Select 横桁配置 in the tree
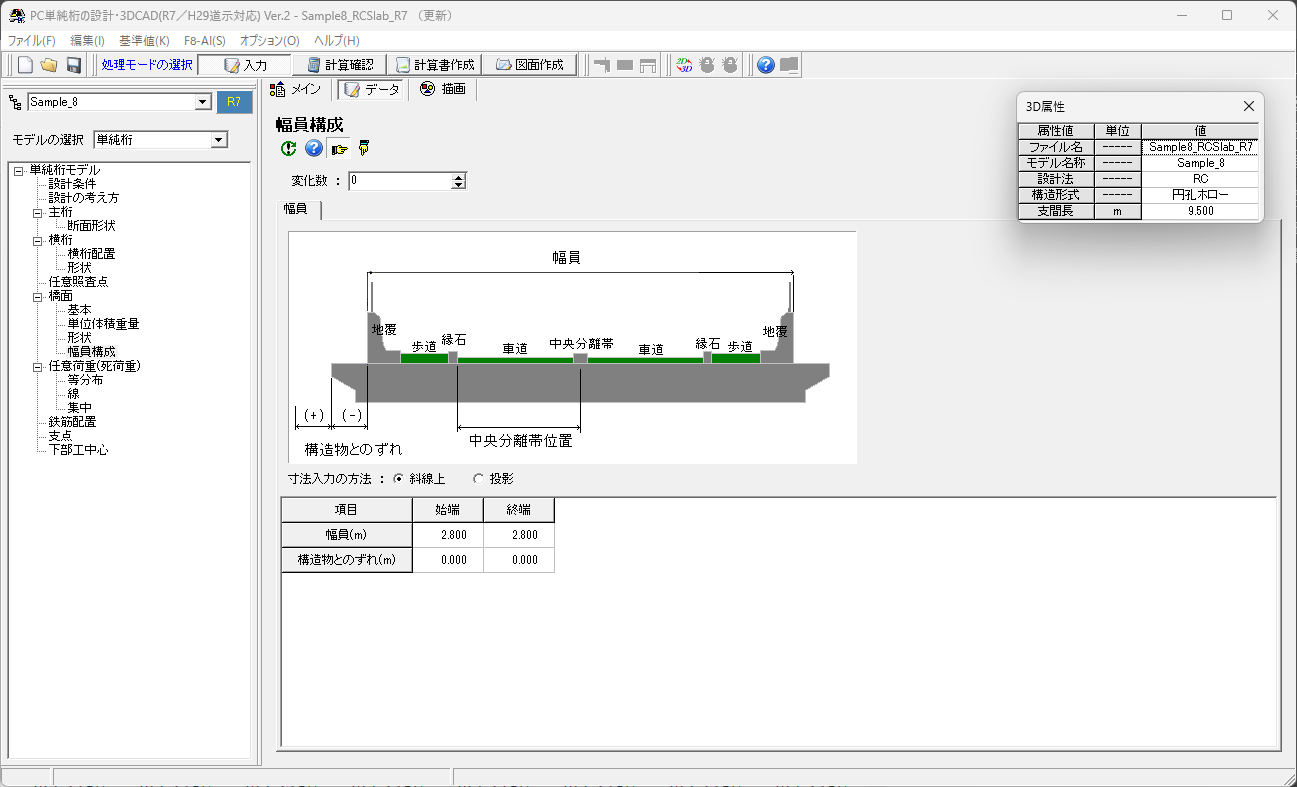 [91, 254]
